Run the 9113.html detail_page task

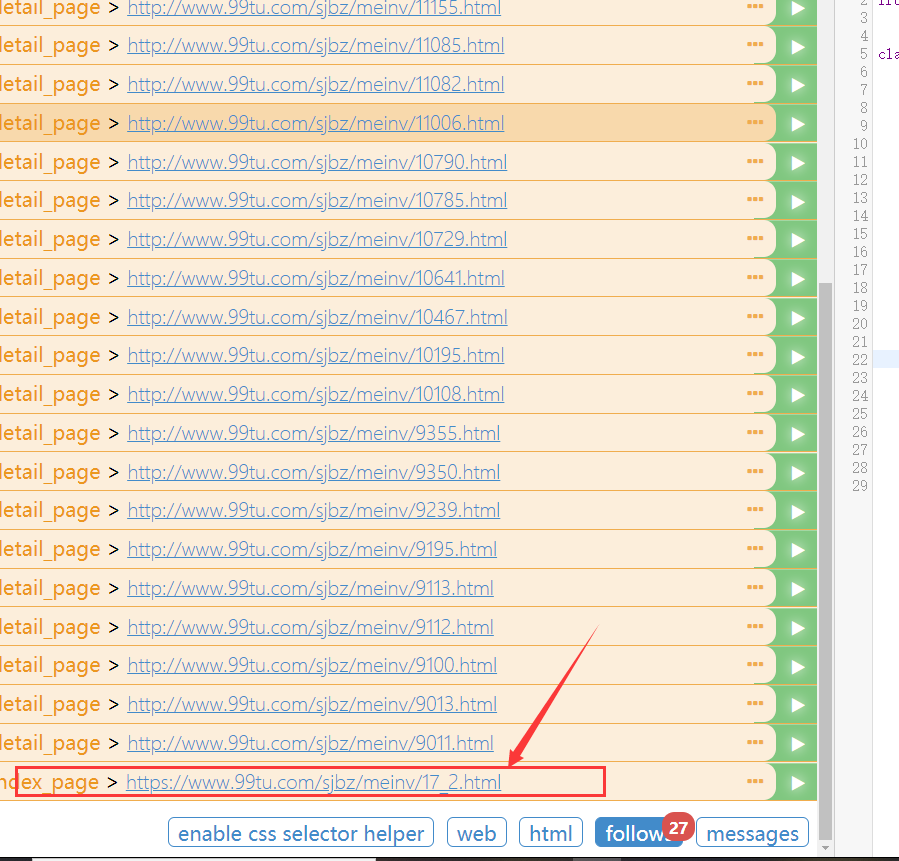click(797, 589)
